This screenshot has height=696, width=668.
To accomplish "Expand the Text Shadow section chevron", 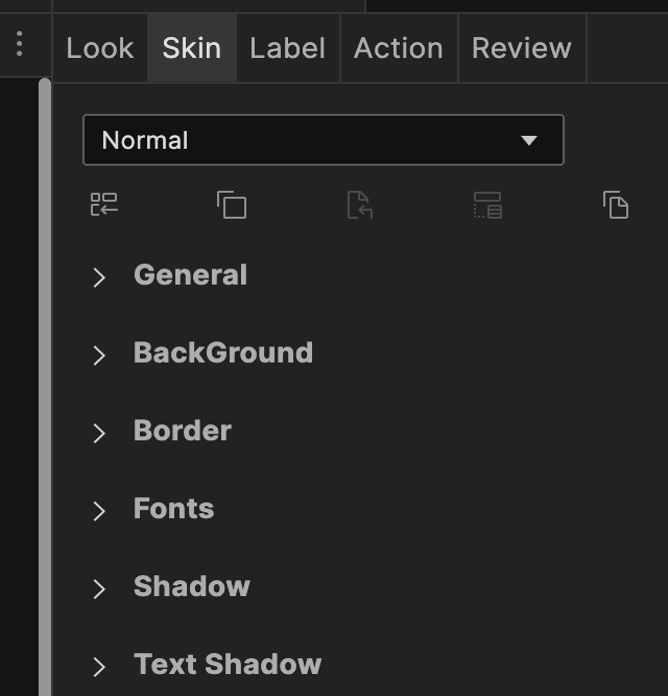I will coord(99,667).
